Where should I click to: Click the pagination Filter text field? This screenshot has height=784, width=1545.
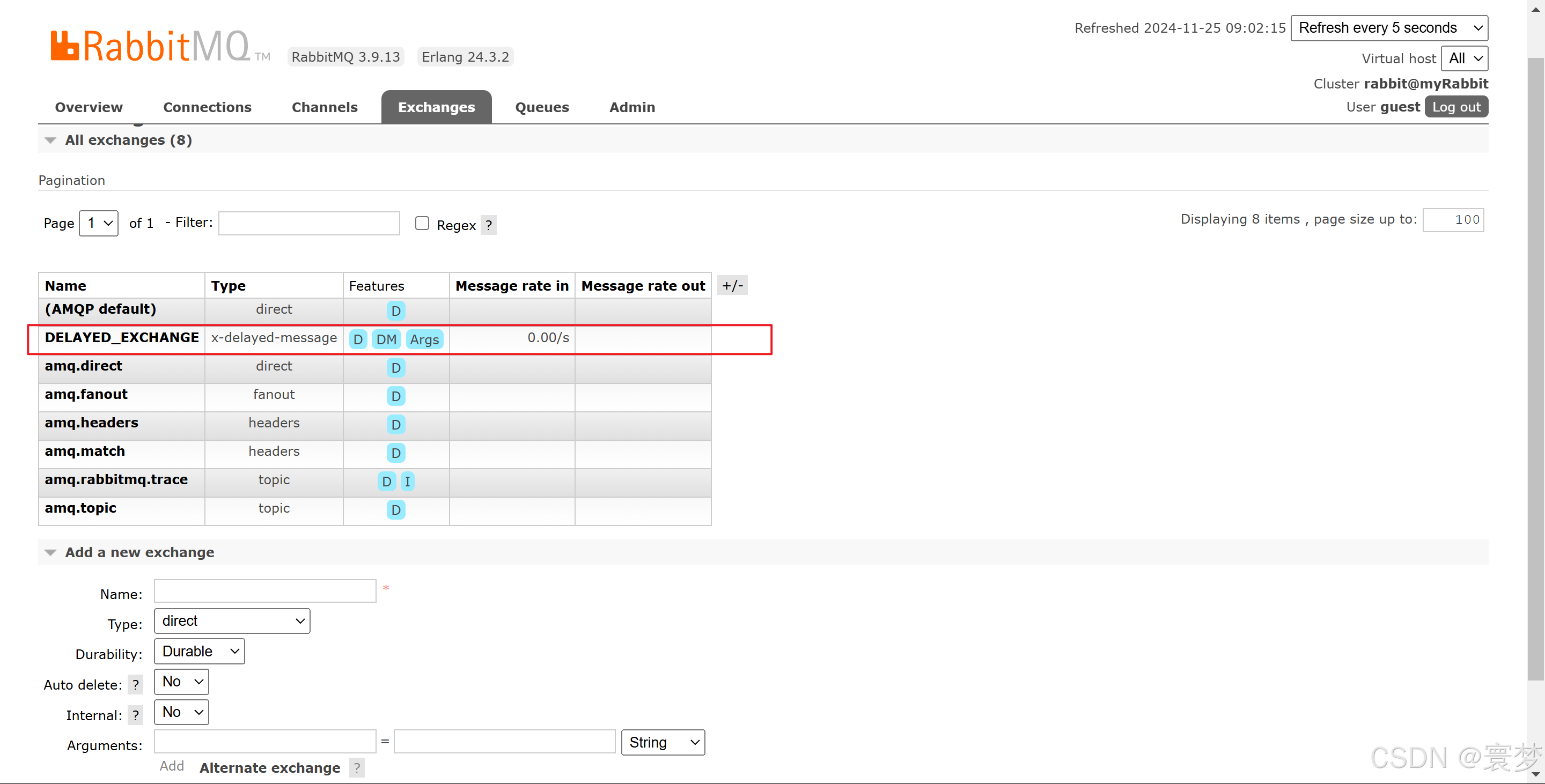(309, 223)
